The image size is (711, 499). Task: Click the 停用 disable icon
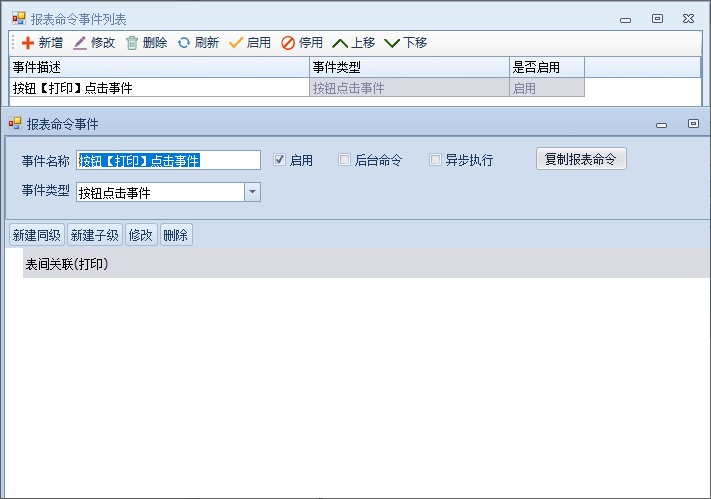point(288,43)
